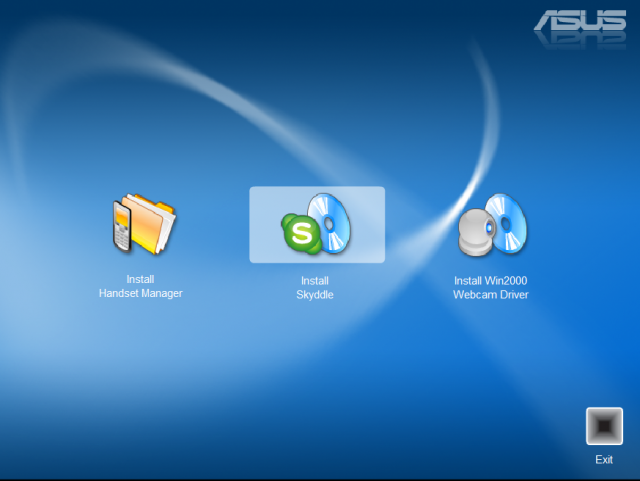
Task: Click the Exit square icon
Action: 604,426
